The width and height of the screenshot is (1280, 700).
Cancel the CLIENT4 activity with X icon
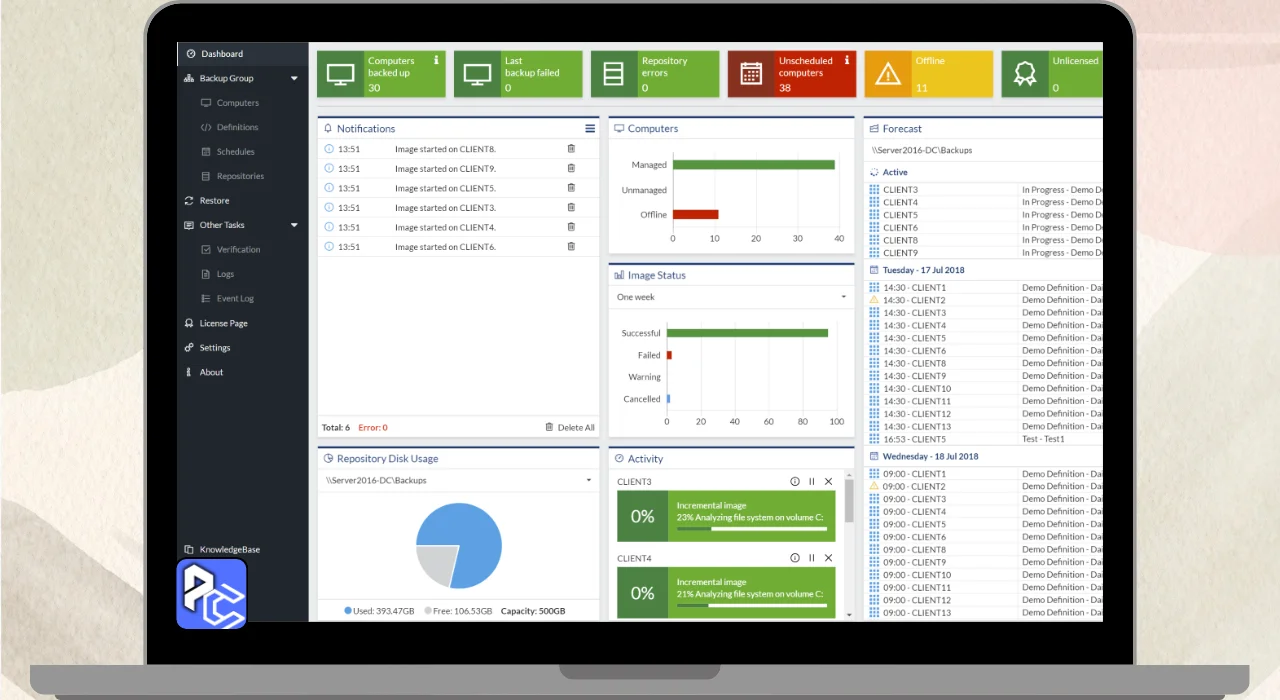(x=828, y=558)
